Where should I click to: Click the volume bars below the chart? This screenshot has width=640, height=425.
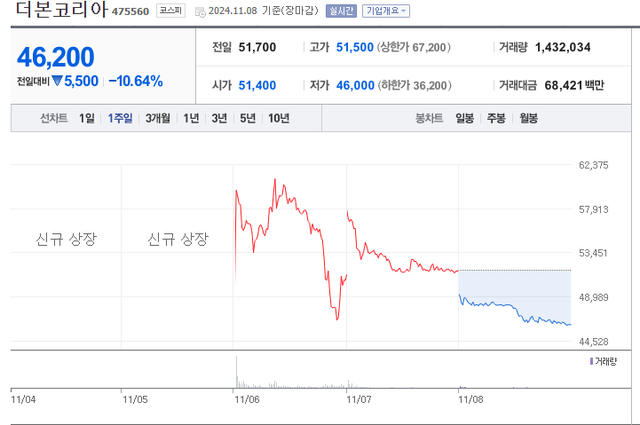240,378
